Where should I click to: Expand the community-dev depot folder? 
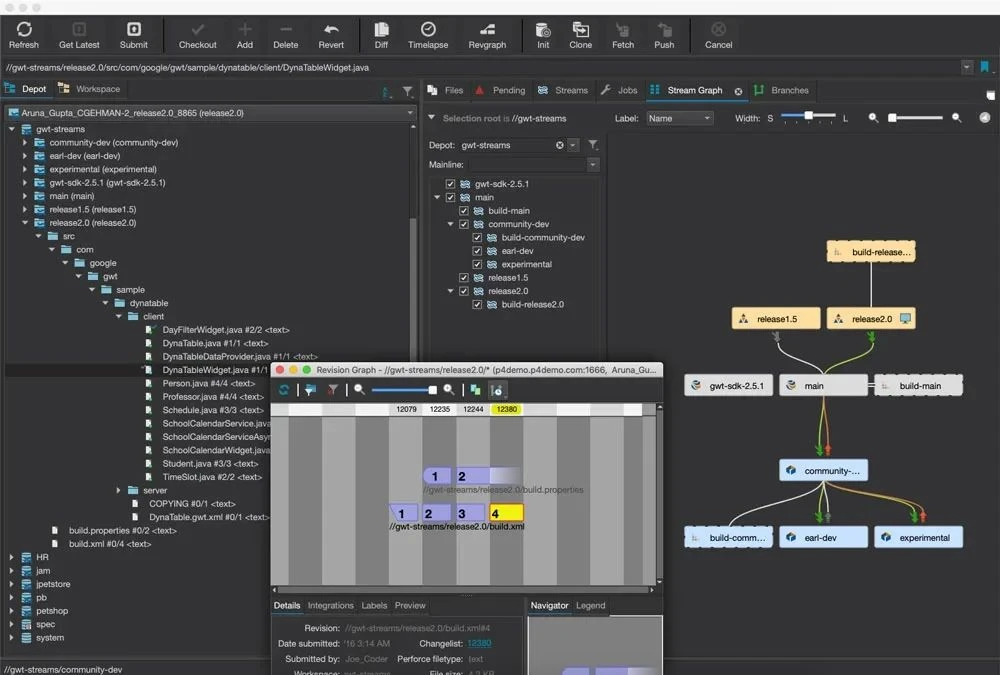[x=25, y=142]
